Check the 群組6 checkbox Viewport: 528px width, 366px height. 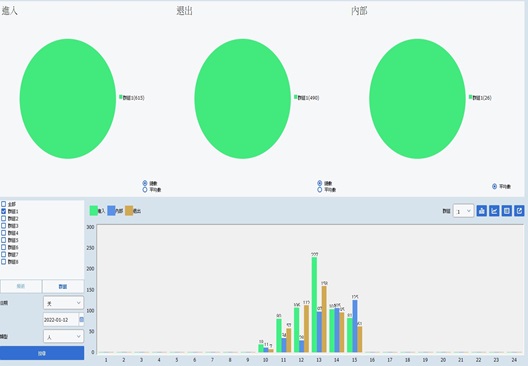tap(3, 247)
